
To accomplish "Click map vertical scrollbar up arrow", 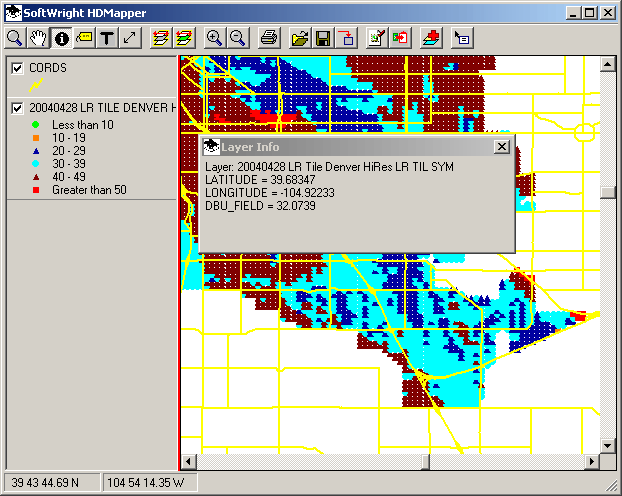I will [x=607, y=64].
